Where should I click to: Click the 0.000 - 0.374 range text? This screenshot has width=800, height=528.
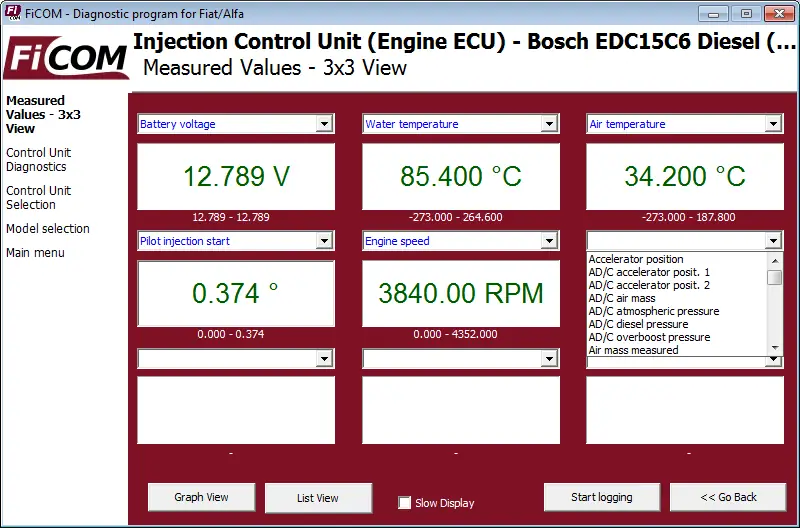point(231,334)
